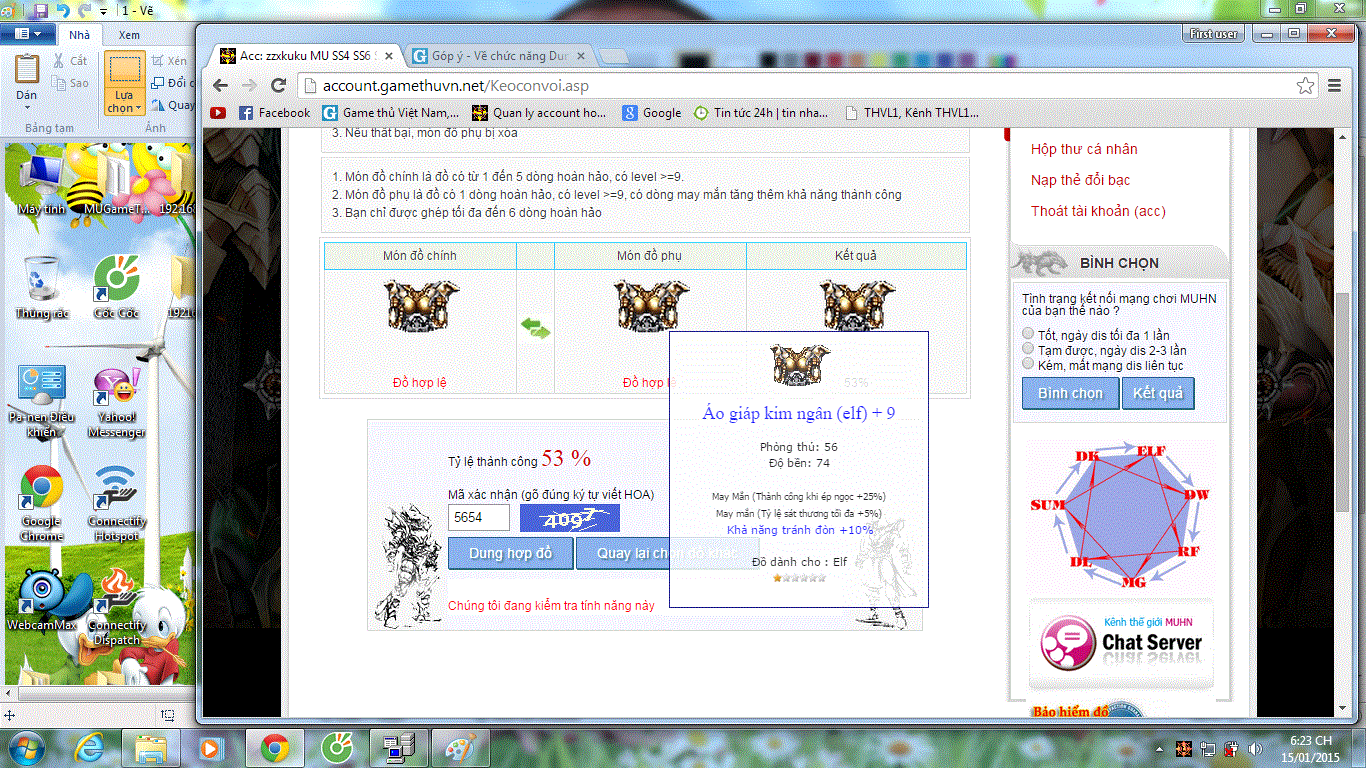This screenshot has width=1366, height=768.
Task: Open the Connectify Hotspot desktop icon
Action: pos(117,503)
